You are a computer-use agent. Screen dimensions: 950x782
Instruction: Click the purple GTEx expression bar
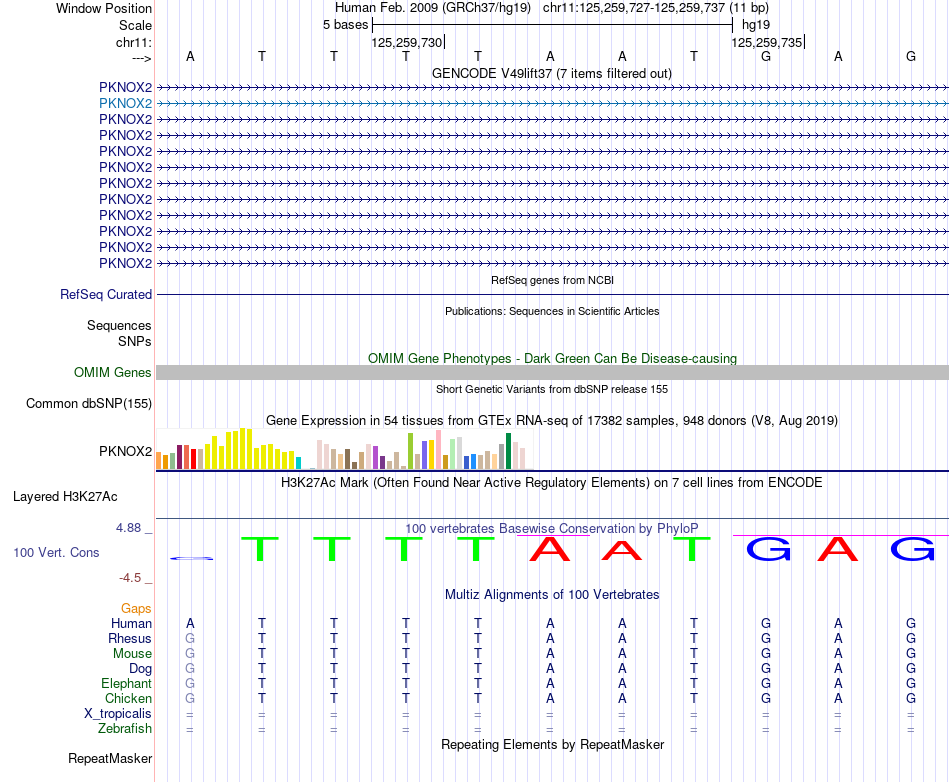pyautogui.click(x=376, y=458)
